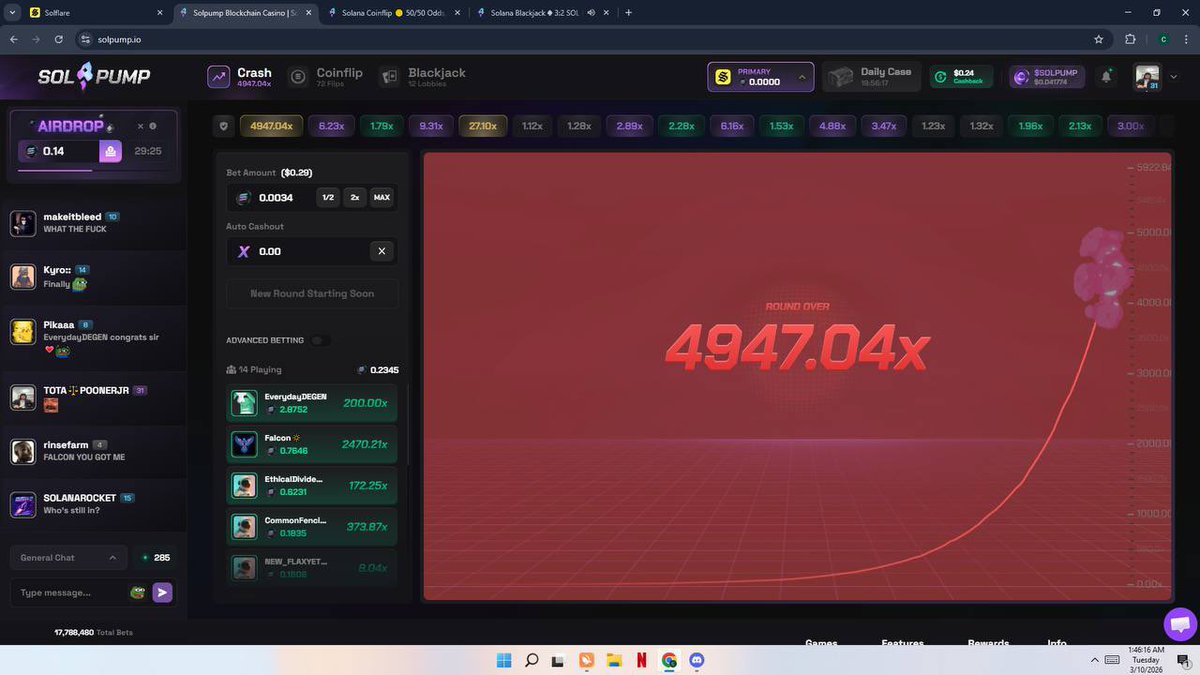
Task: Switch to the Solflare browser tab
Action: coord(95,13)
